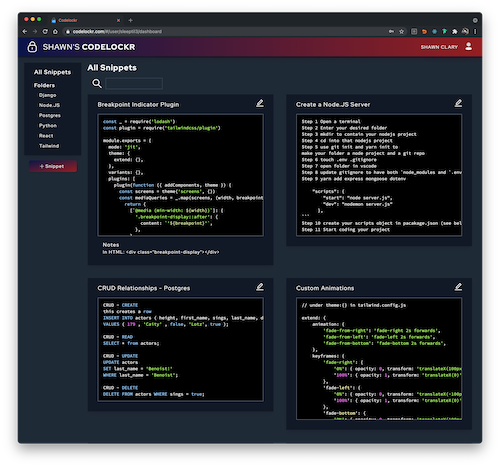The width and height of the screenshot is (500, 467).
Task: Open the Postgres folder
Action: pos(50,115)
